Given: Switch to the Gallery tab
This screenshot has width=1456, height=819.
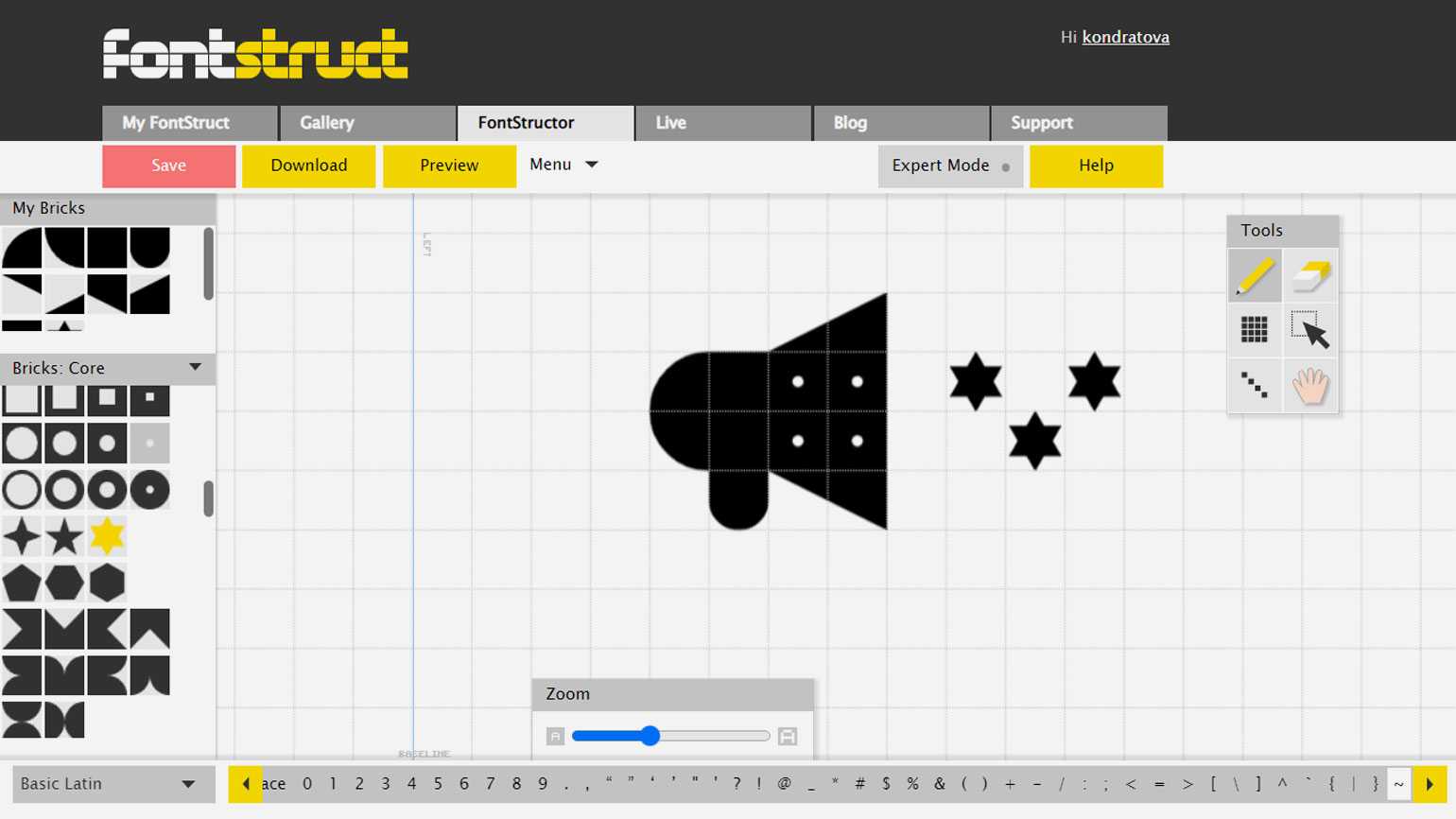Looking at the screenshot, I should [x=368, y=123].
